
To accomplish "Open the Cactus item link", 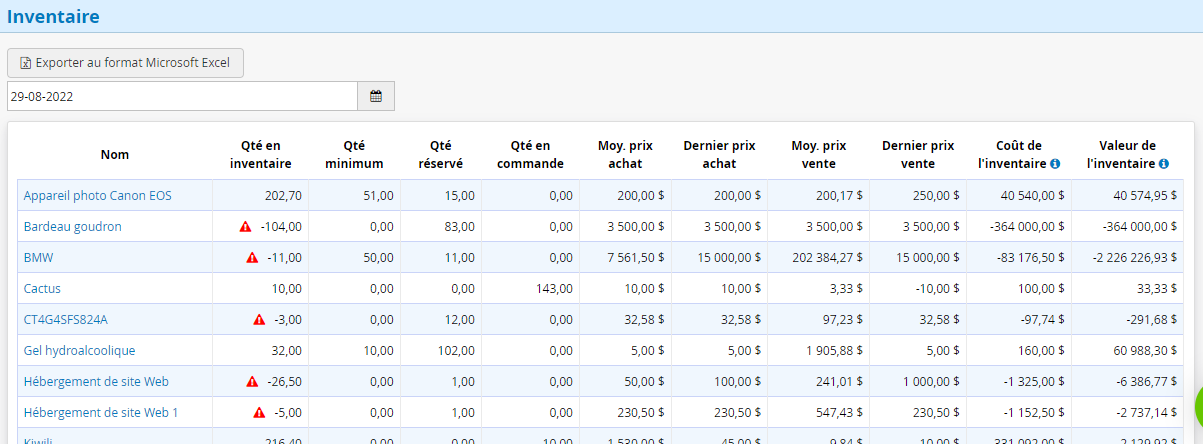I will (x=42, y=289).
